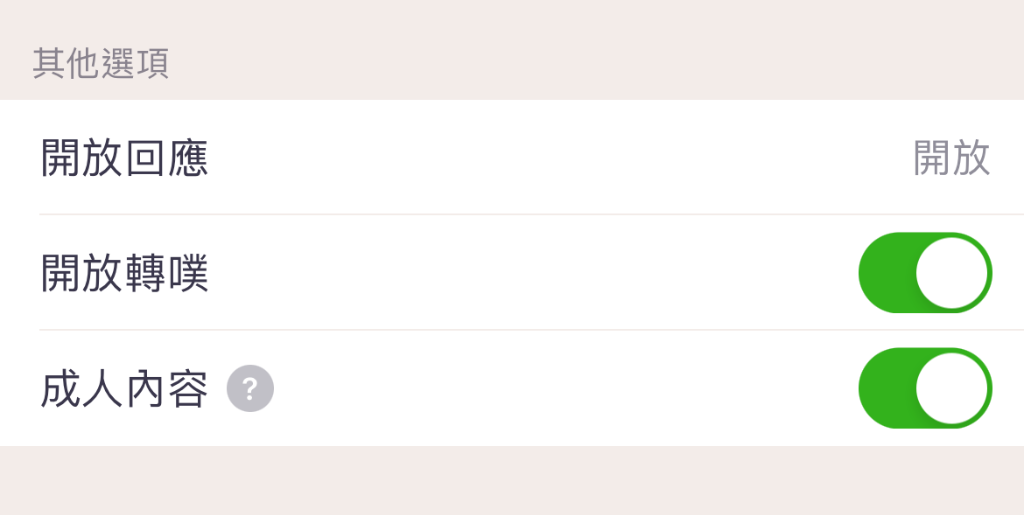Click the 開放 character in 開放回應 label
Screen dimensions: 1024x515
tap(82, 158)
